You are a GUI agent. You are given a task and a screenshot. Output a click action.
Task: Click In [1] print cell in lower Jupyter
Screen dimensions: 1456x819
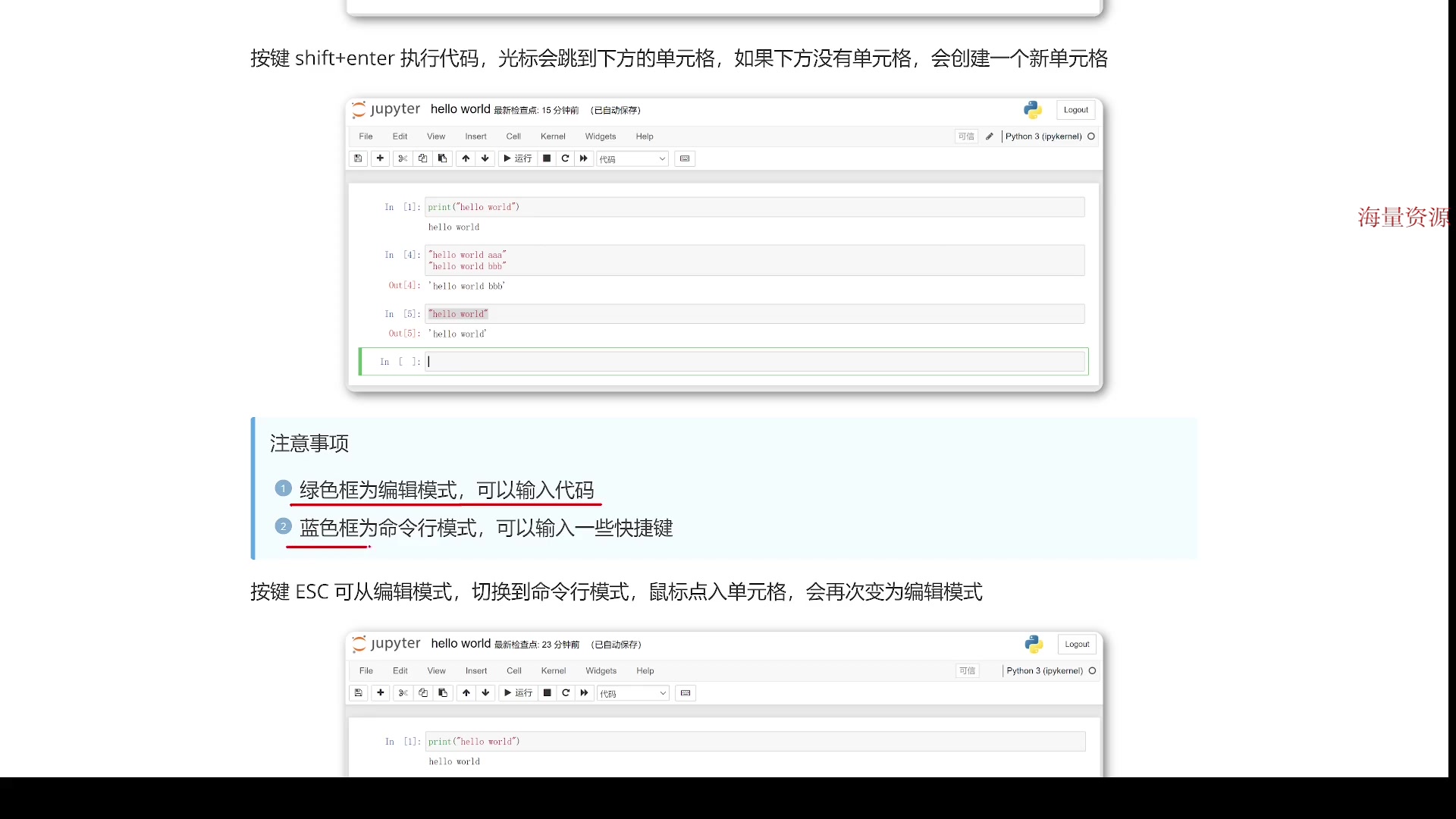(x=755, y=742)
